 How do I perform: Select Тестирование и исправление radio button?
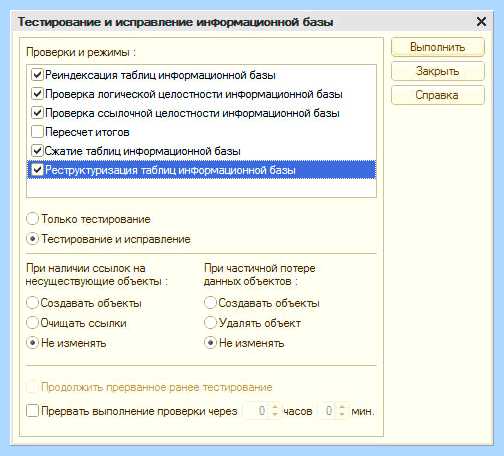(32, 239)
